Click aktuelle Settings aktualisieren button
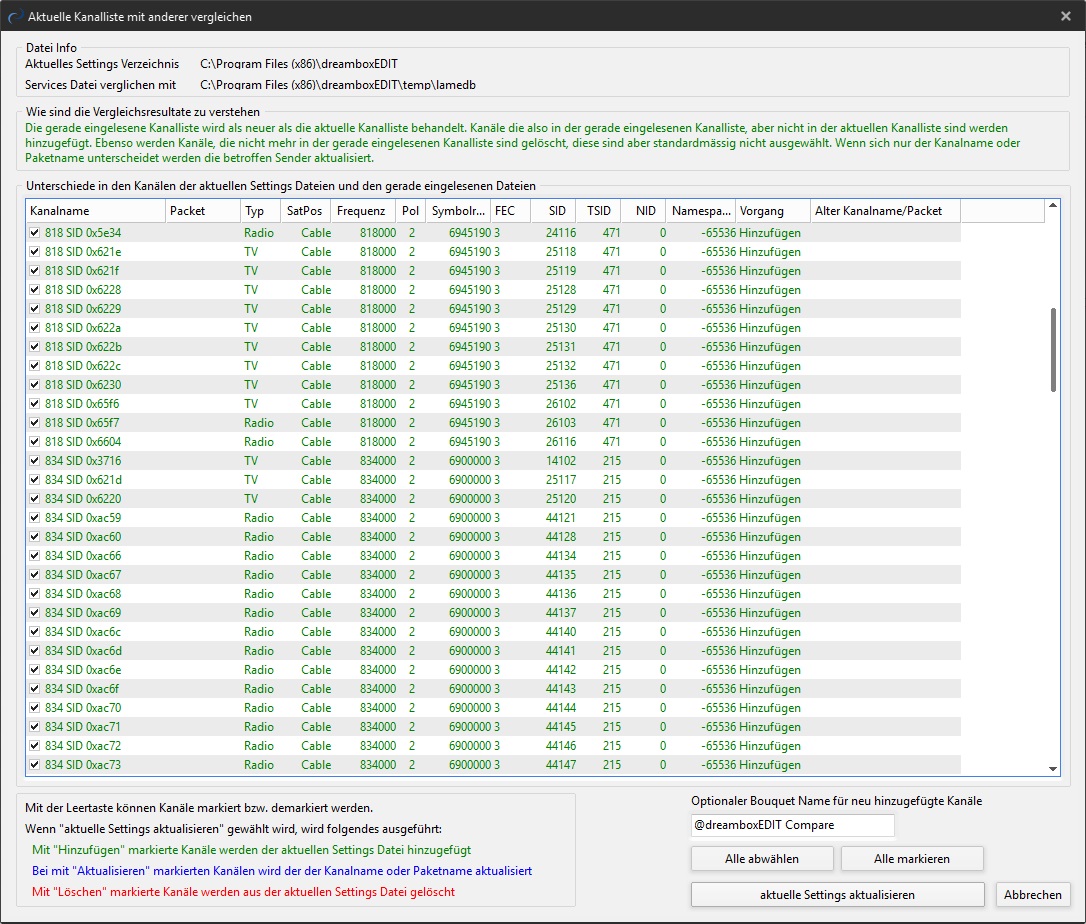 [837, 895]
